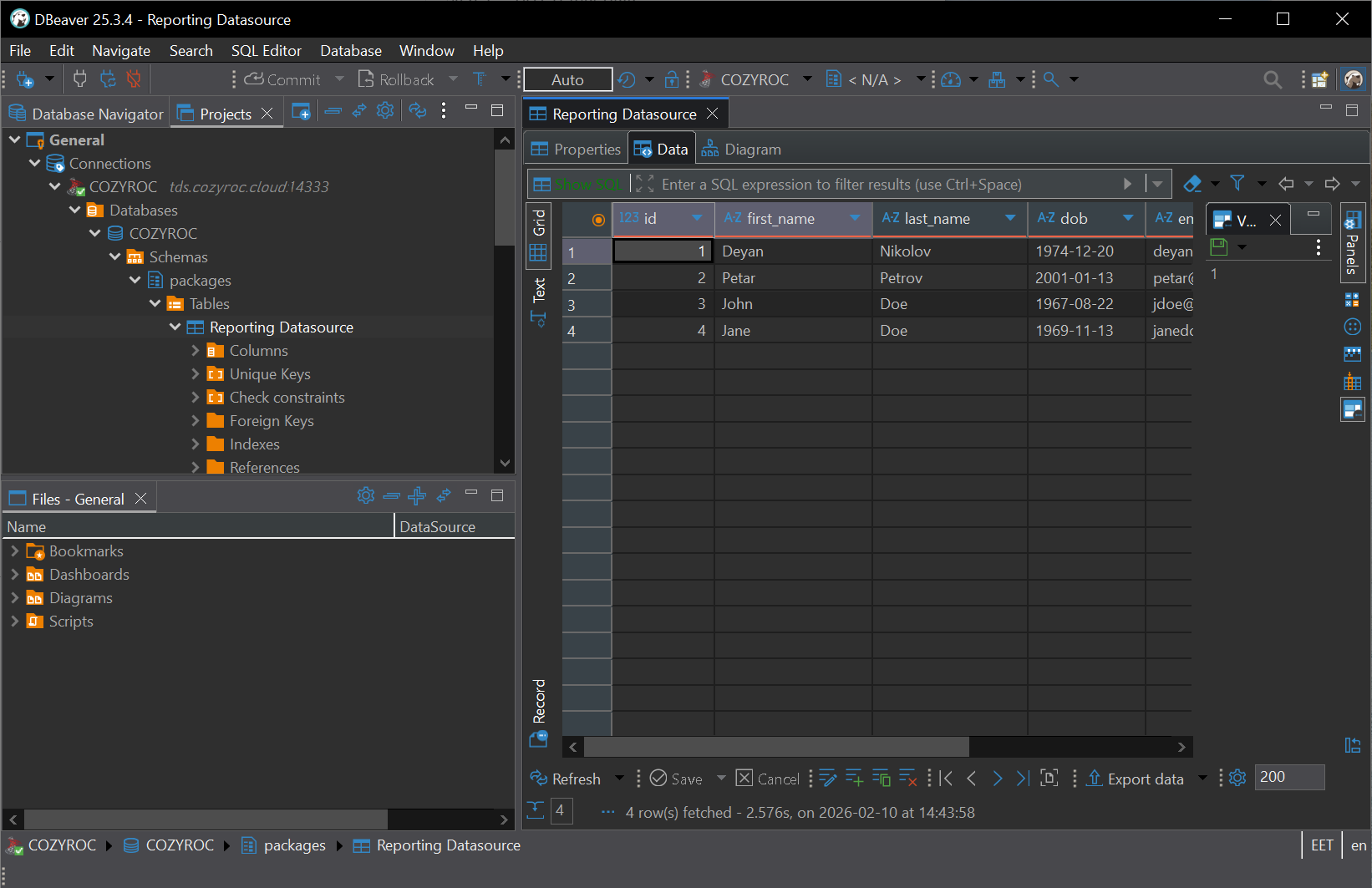This screenshot has width=1372, height=888.
Task: Open the dashboard gauge icon in toolbar
Action: (951, 79)
